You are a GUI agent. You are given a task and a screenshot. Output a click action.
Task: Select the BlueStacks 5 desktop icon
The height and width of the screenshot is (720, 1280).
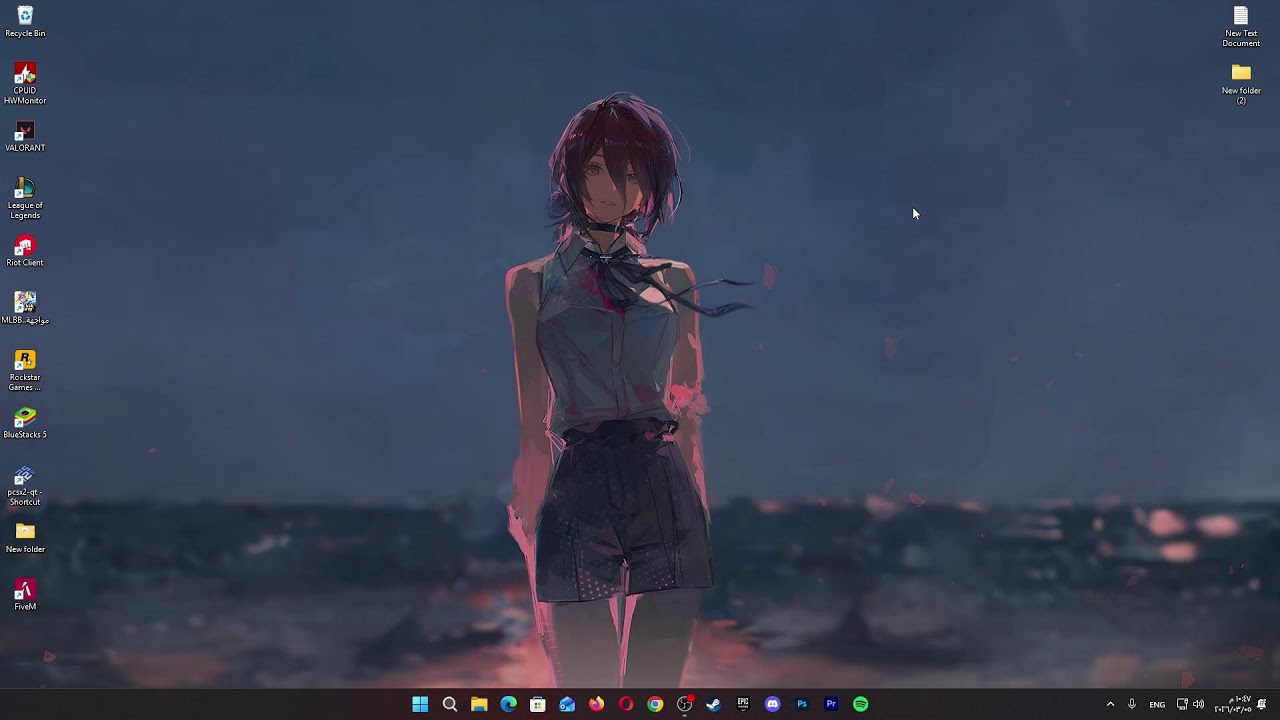(x=25, y=424)
